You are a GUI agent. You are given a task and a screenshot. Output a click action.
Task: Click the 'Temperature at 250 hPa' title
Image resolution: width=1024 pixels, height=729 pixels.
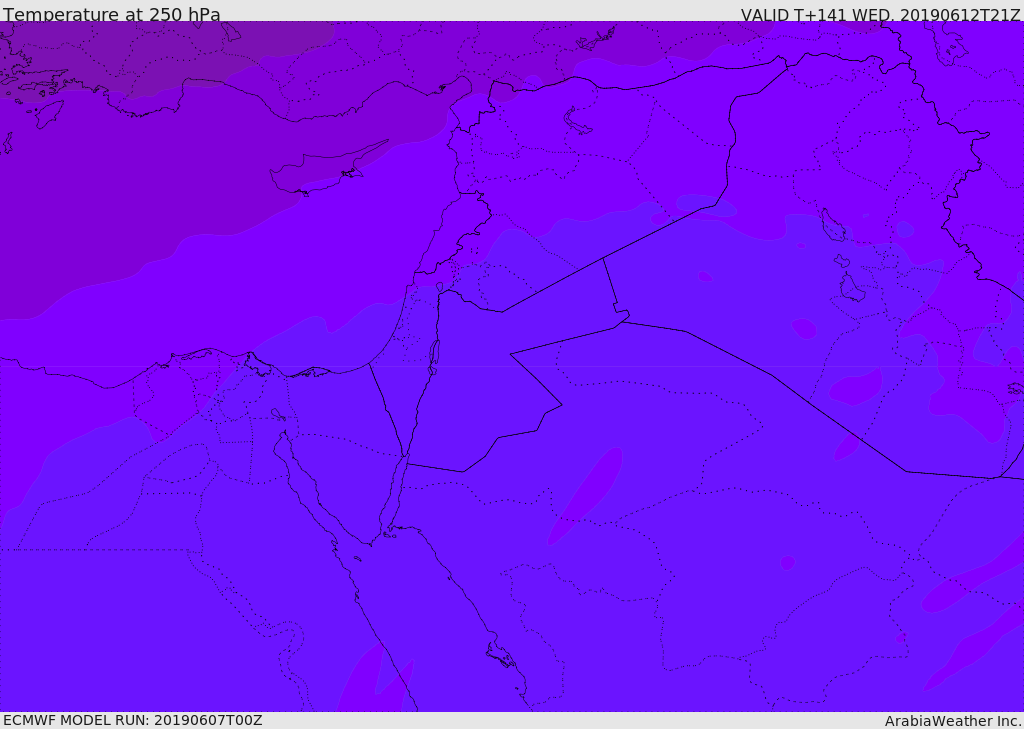pos(112,14)
